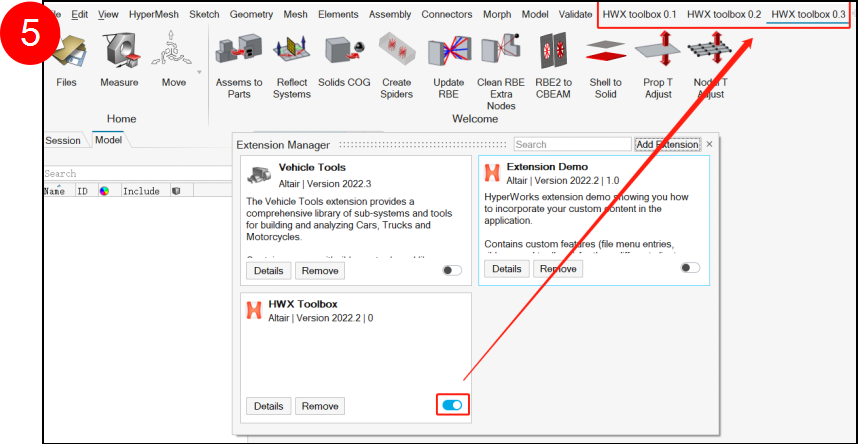Open the Model ribbon menu item
This screenshot has height=444, width=858.
535,15
